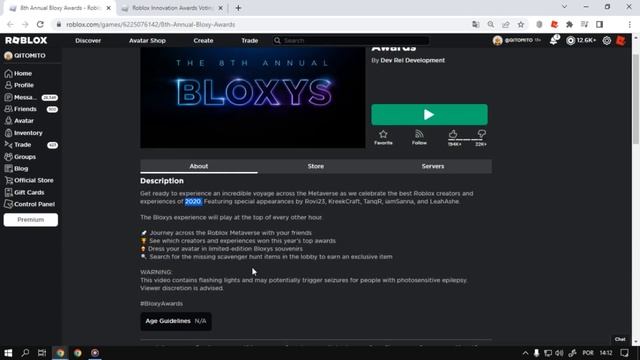640x360 pixels.
Task: Toggle the browser side panel
Action: 600,24
